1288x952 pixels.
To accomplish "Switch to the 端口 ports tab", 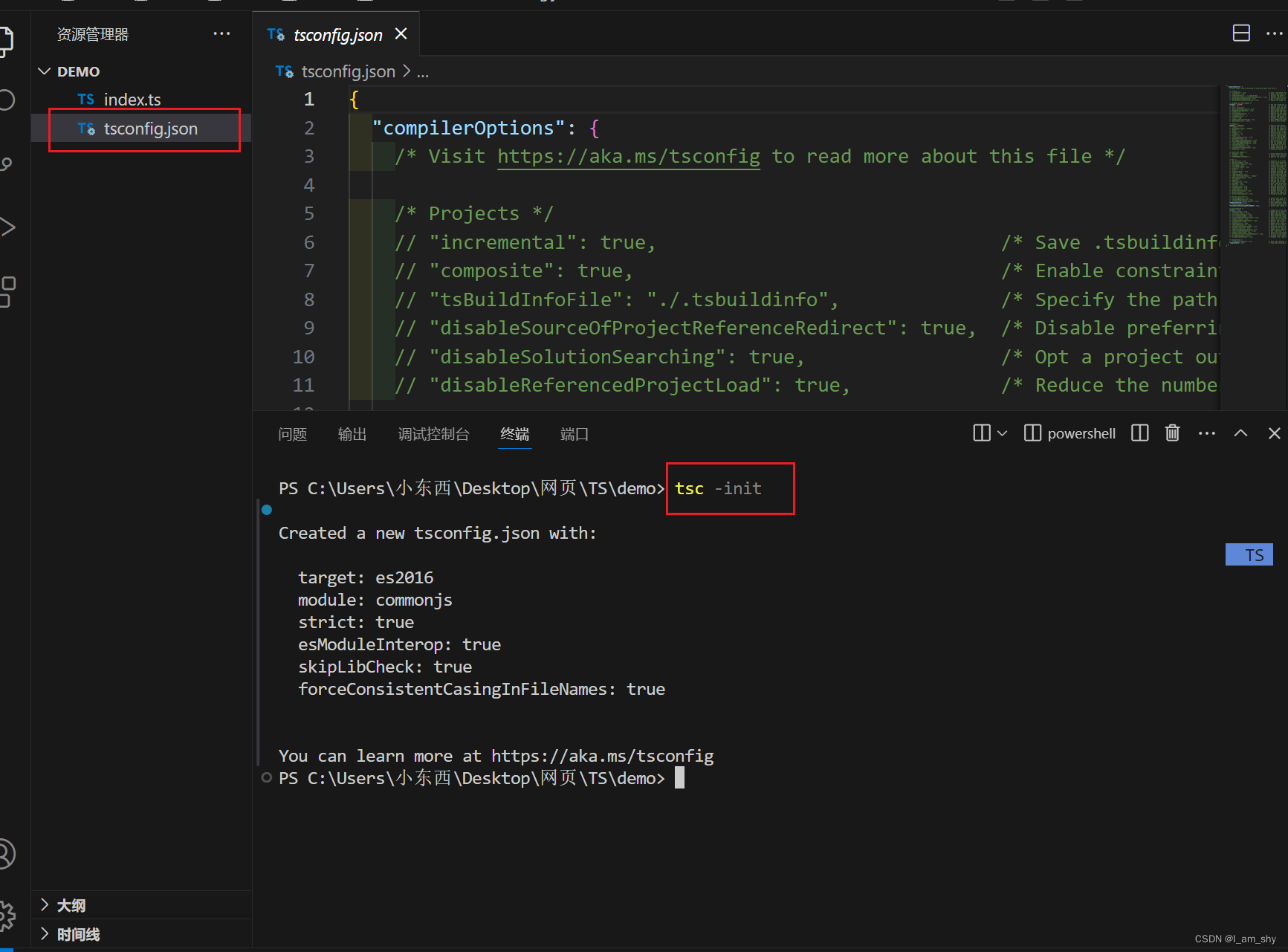I will 574,434.
